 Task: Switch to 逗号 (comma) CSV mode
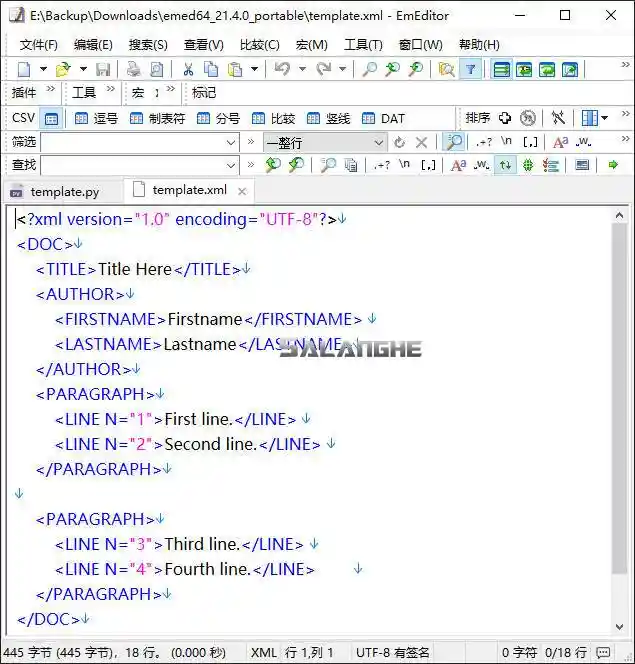click(96, 119)
